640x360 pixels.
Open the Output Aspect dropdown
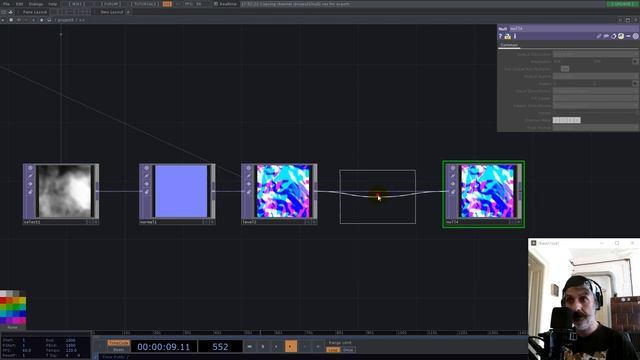pos(596,76)
